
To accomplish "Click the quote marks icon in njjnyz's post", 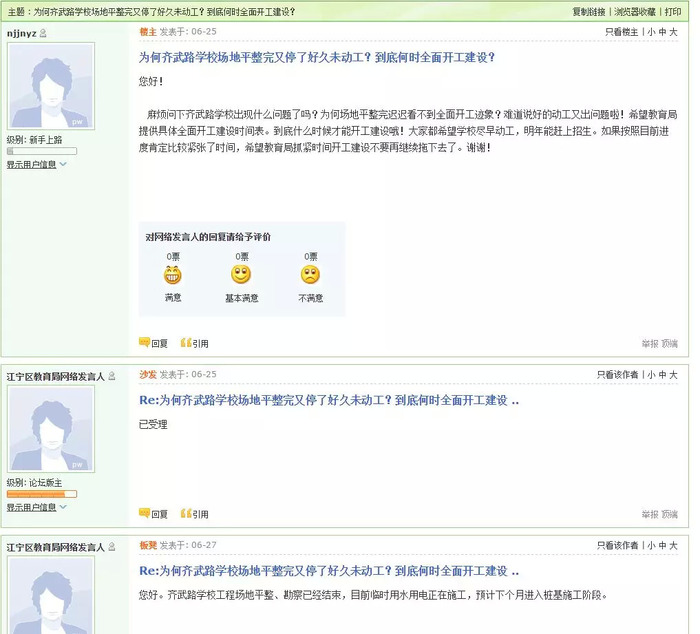I will coord(186,343).
